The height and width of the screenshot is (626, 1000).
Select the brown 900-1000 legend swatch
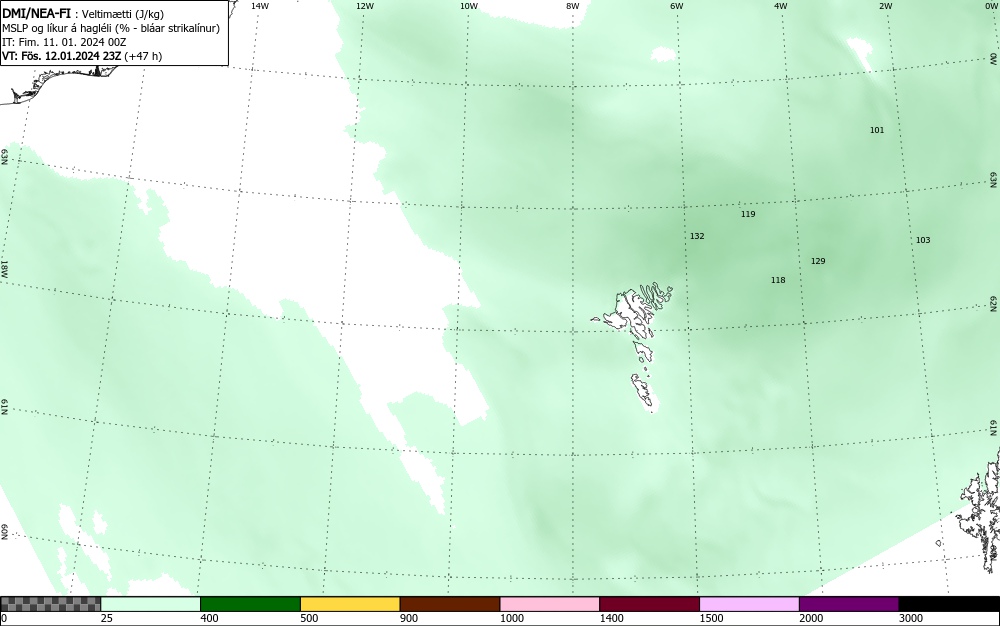click(450, 604)
